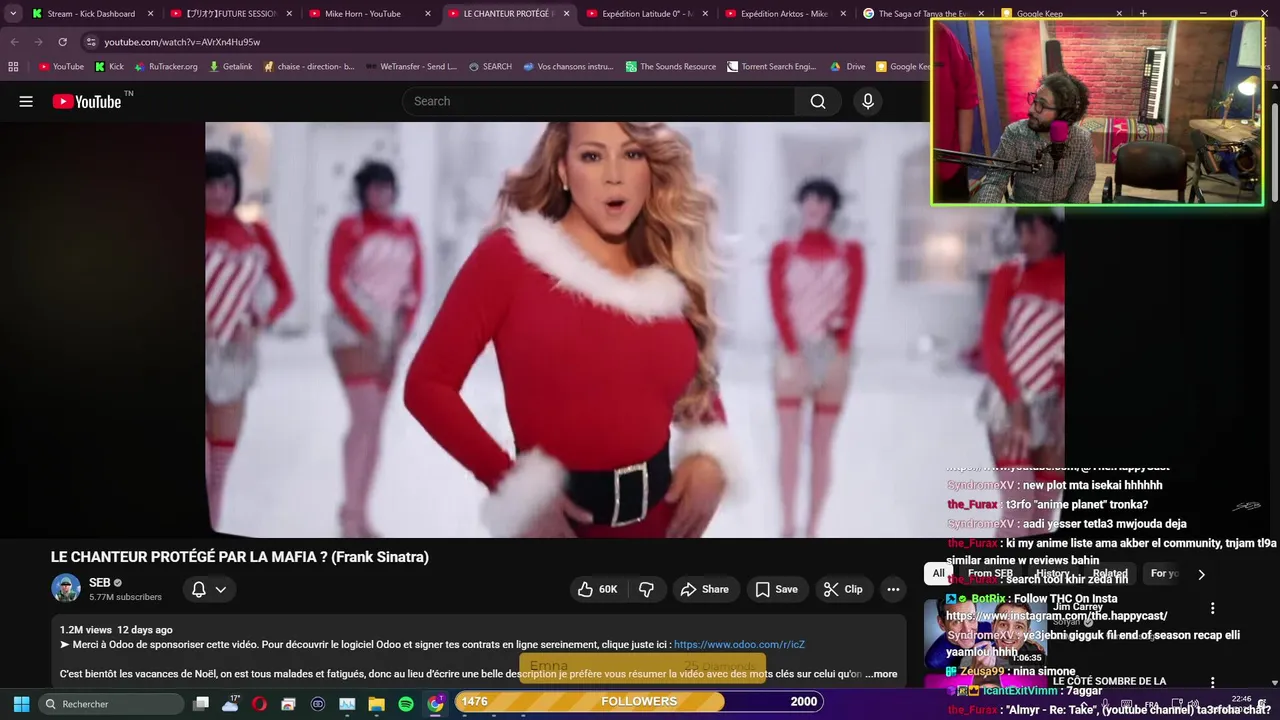Open options for LE CÔTÉ SOMBRE video
Viewport: 1280px width, 720px height.
tap(1212, 684)
